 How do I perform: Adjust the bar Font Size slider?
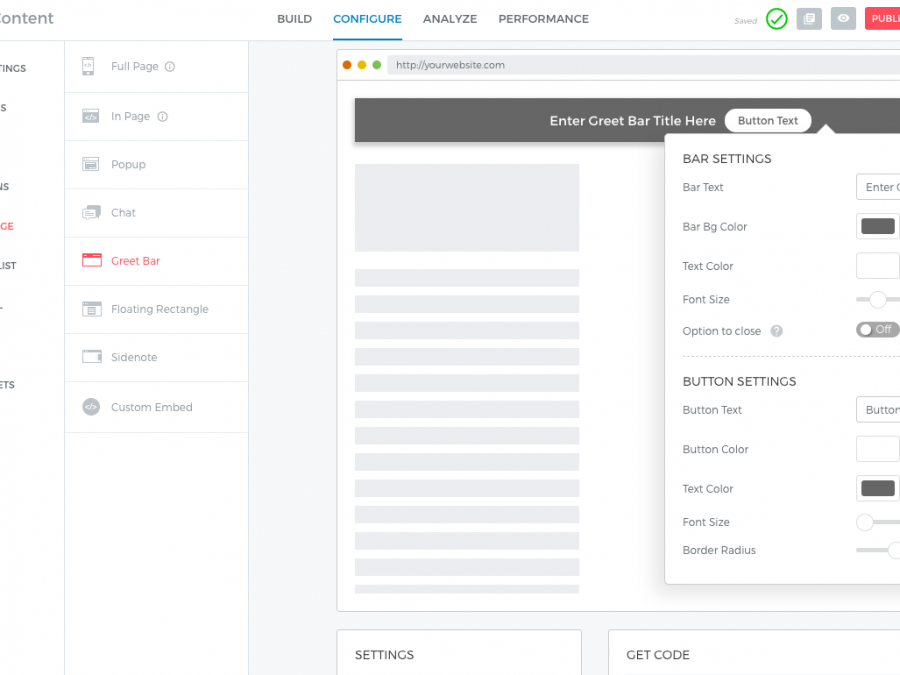tap(877, 299)
